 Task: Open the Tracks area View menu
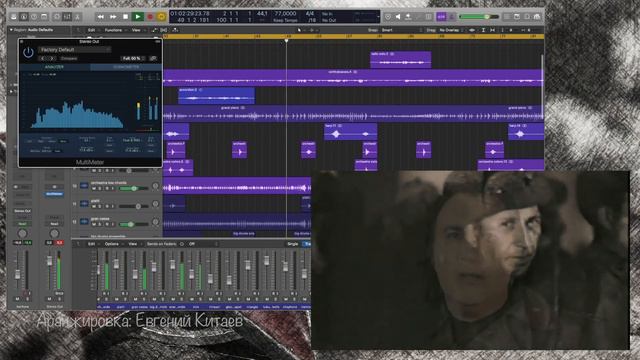coord(136,30)
